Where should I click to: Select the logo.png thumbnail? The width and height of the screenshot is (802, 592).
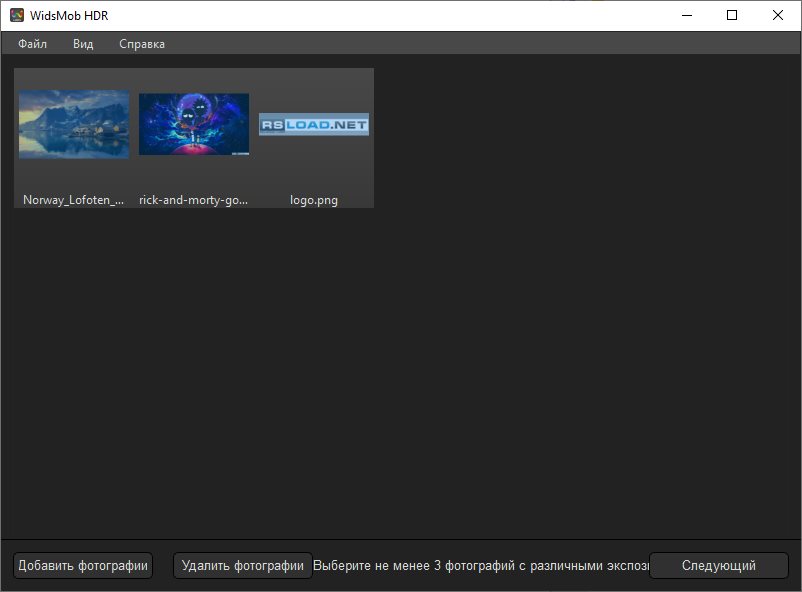click(314, 124)
